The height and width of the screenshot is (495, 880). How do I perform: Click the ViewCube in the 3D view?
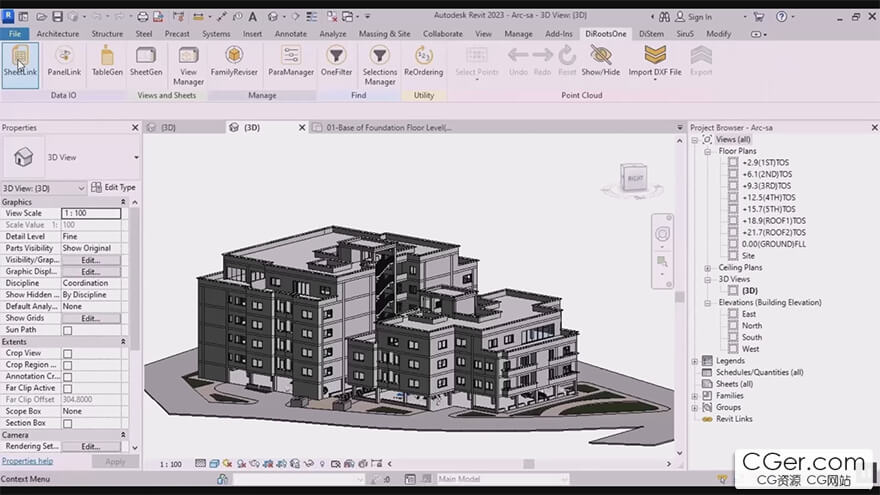tap(633, 178)
